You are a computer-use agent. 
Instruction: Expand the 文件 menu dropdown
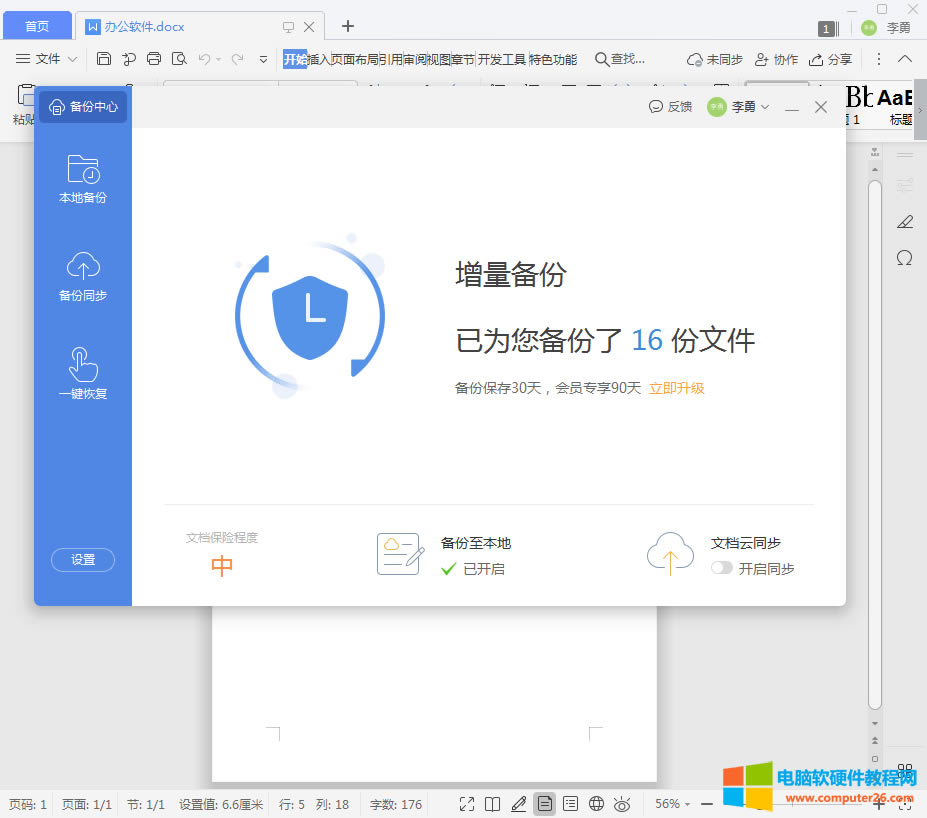coord(47,59)
